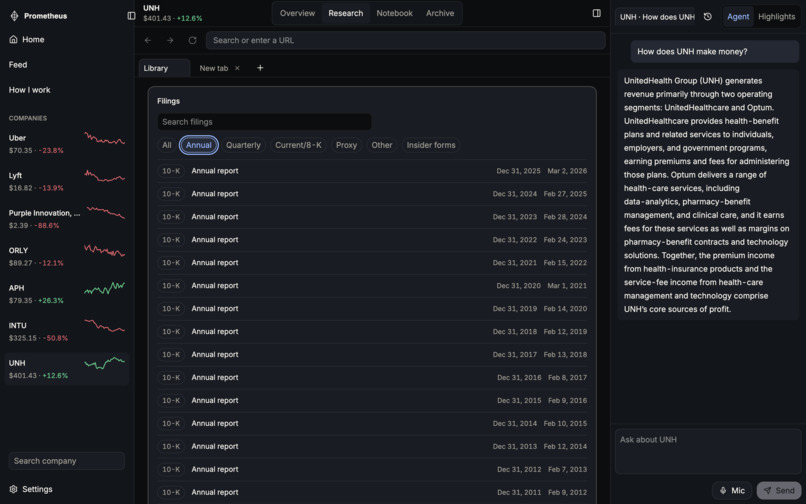The height and width of the screenshot is (504, 806).
Task: Open 10-K filed Feb 9, 2016
Action: tap(372, 400)
